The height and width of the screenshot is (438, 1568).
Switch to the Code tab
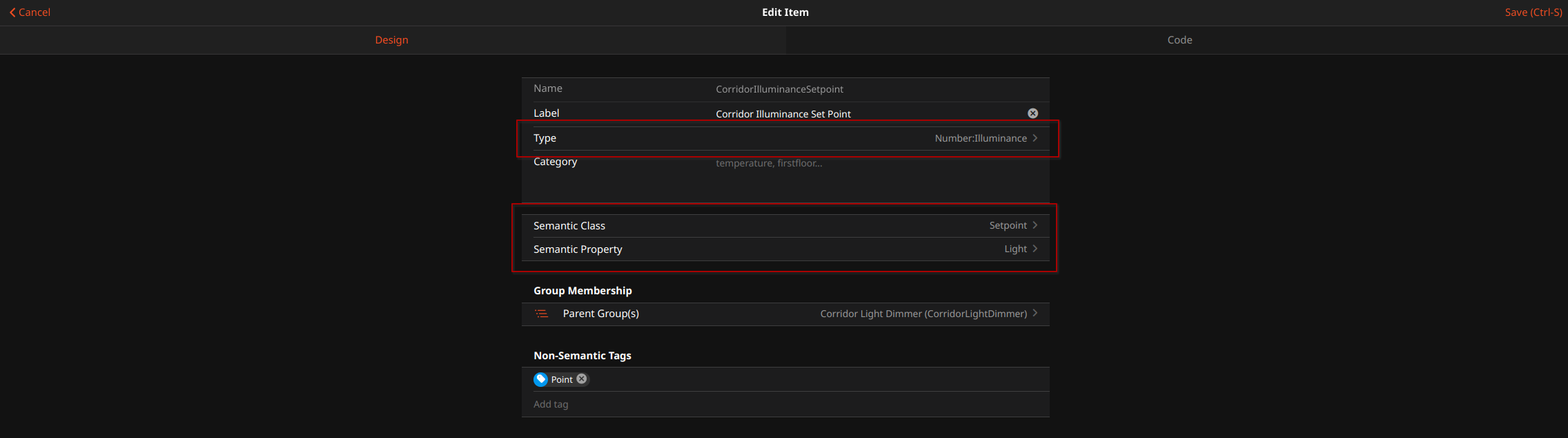1179,40
